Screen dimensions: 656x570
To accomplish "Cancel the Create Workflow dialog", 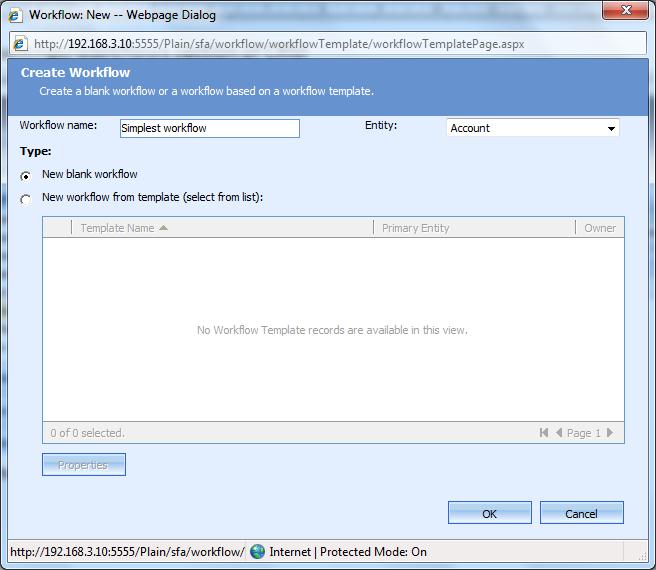I will tap(581, 513).
